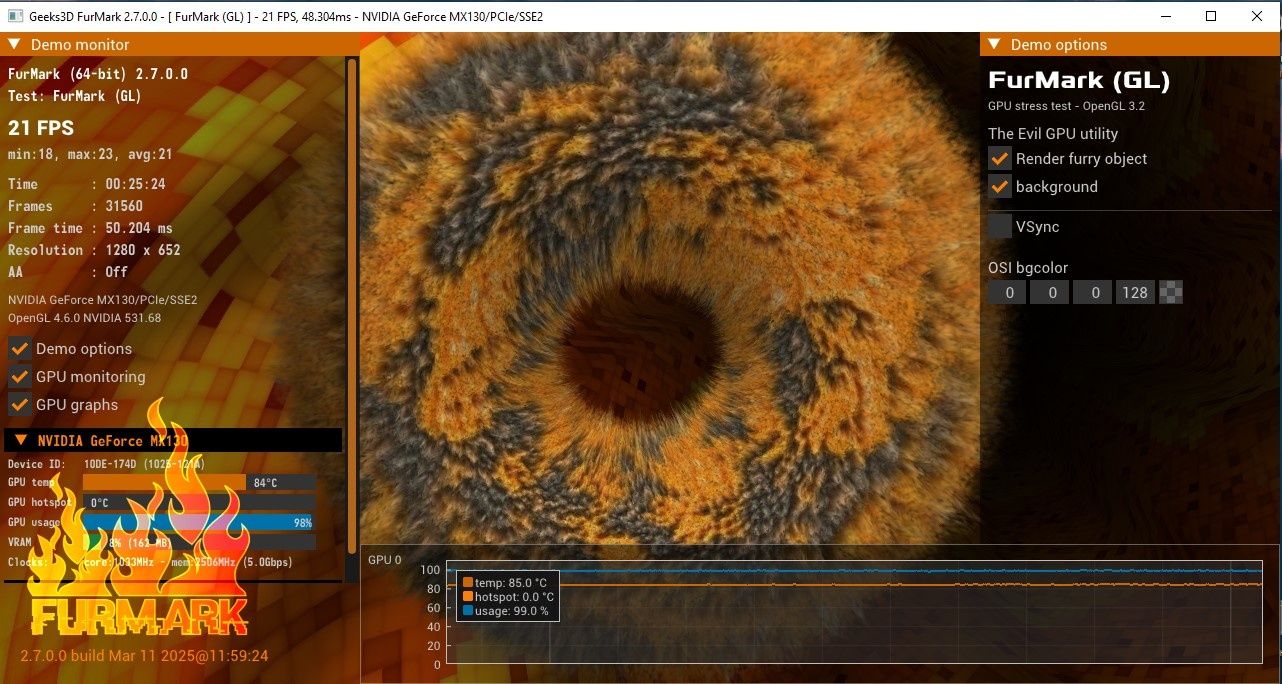Toggle the GPU monitoring checkbox
Screen dimensions: 1282x684
19,376
